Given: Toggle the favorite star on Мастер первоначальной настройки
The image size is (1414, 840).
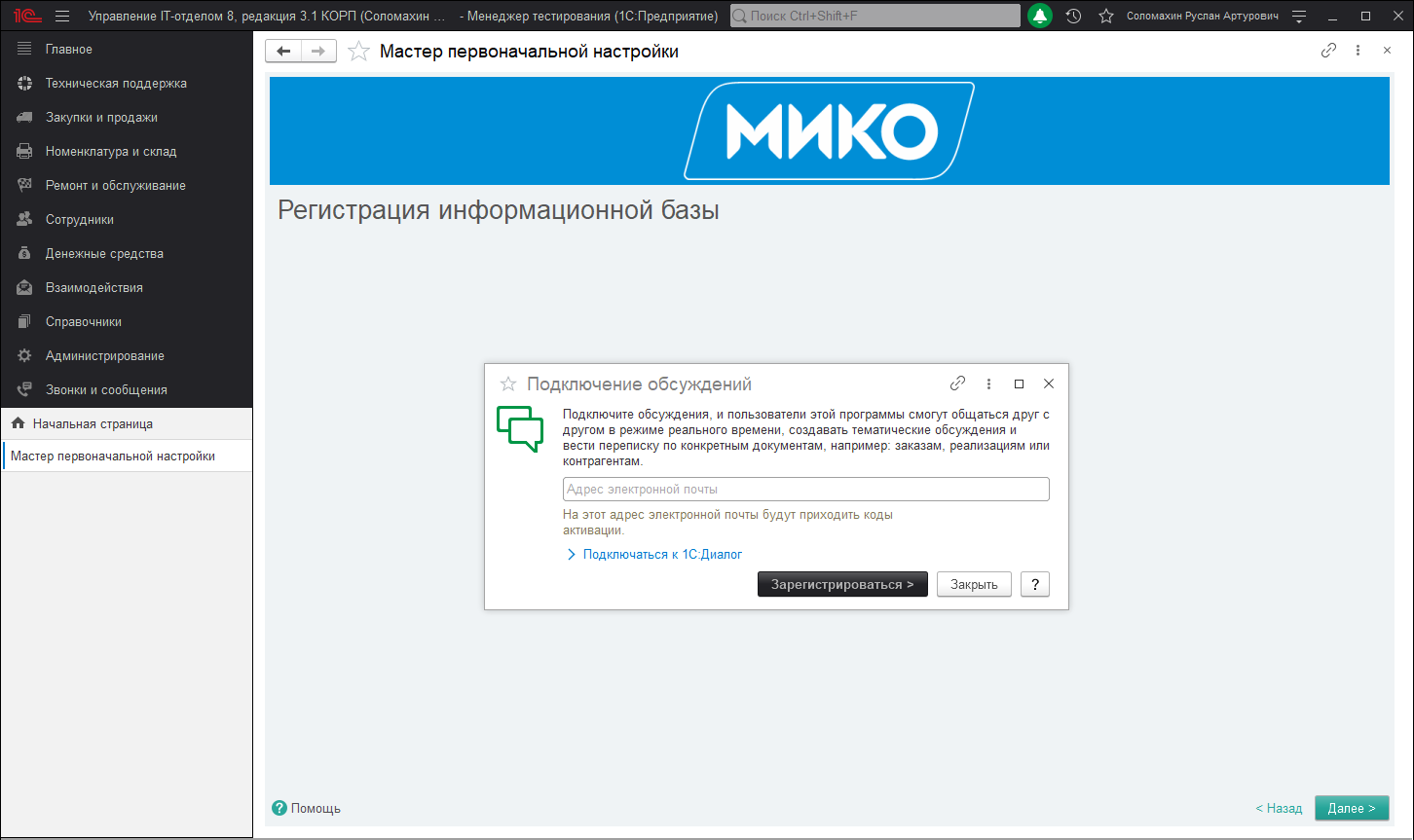Looking at the screenshot, I should pyautogui.click(x=358, y=50).
